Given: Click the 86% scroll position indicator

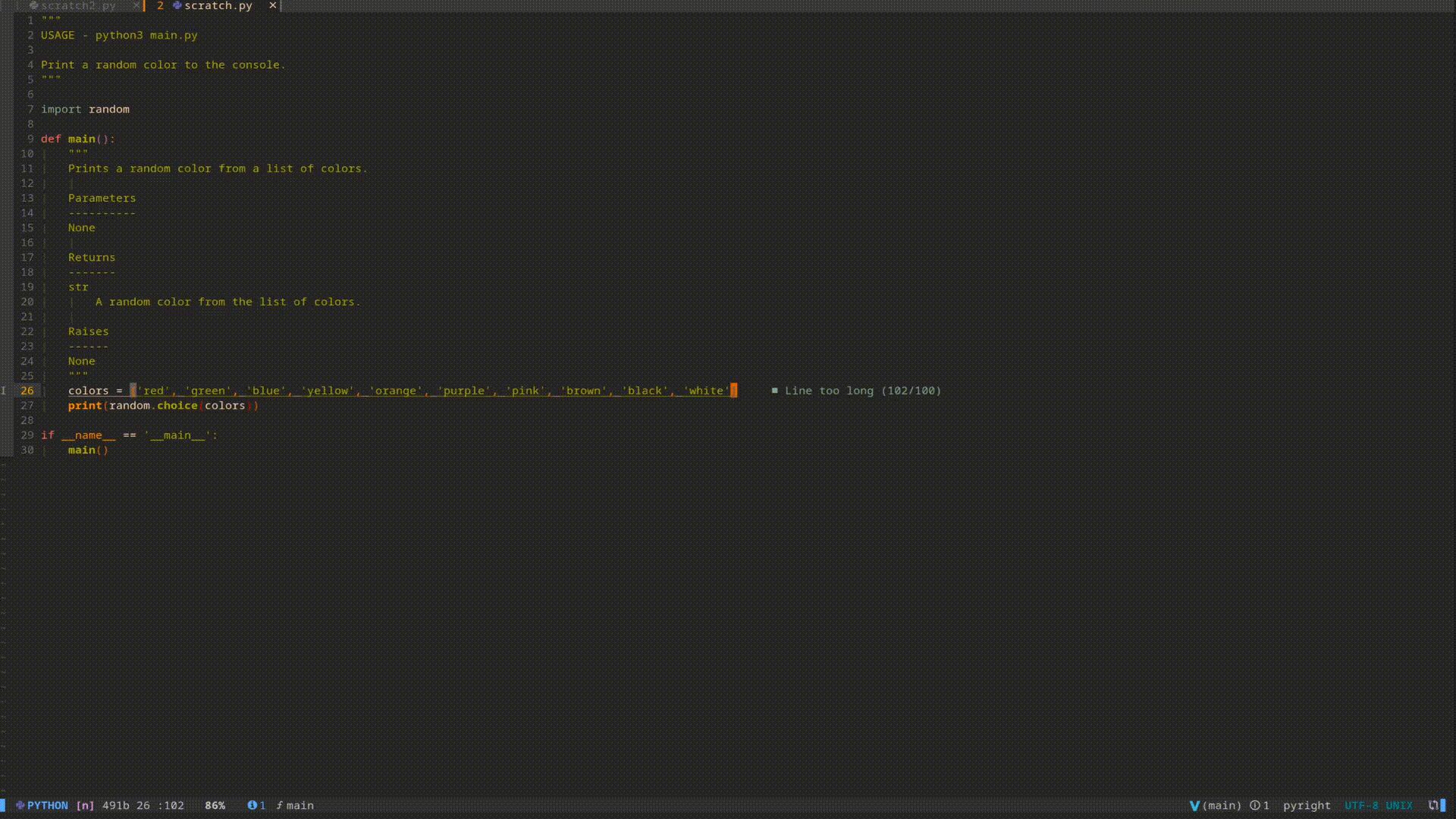Looking at the screenshot, I should point(215,805).
